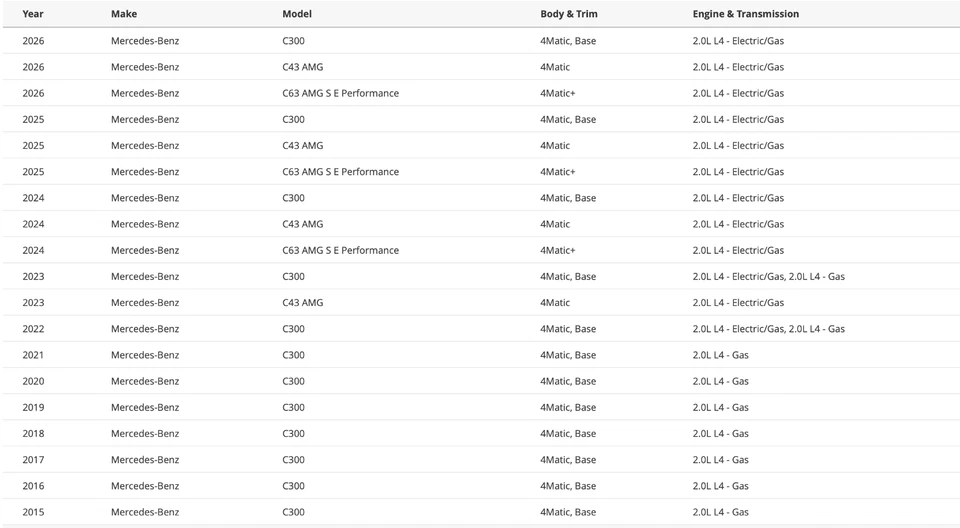960x528 pixels.
Task: Select the 2022 row's Electric/Gas, Gas engine cell
Action: (768, 329)
